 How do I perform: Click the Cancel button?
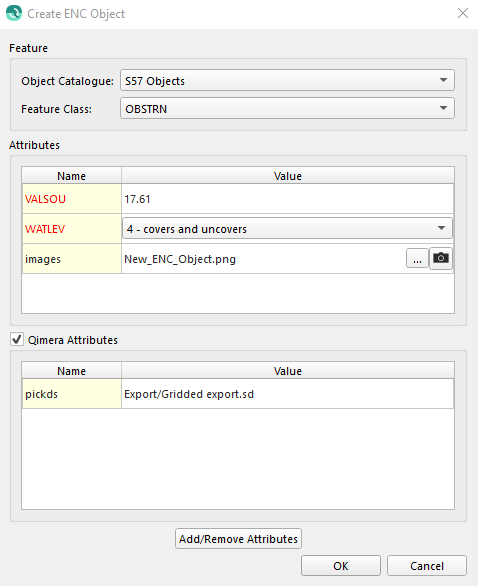point(427,565)
